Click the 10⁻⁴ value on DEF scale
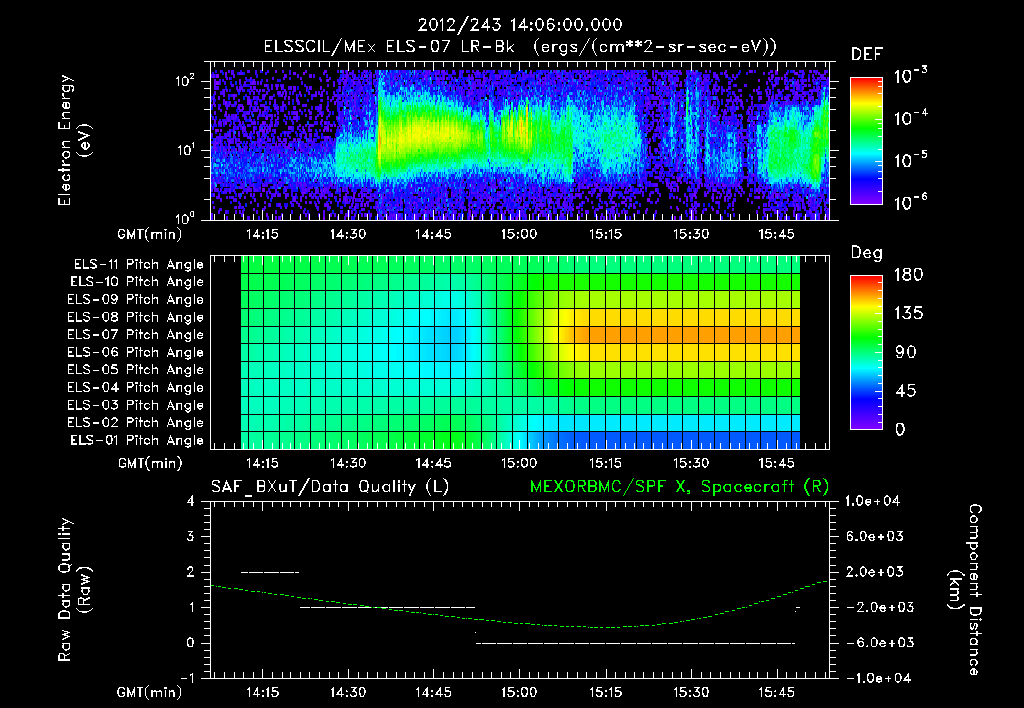The height and width of the screenshot is (708, 1024). pyautogui.click(x=910, y=118)
